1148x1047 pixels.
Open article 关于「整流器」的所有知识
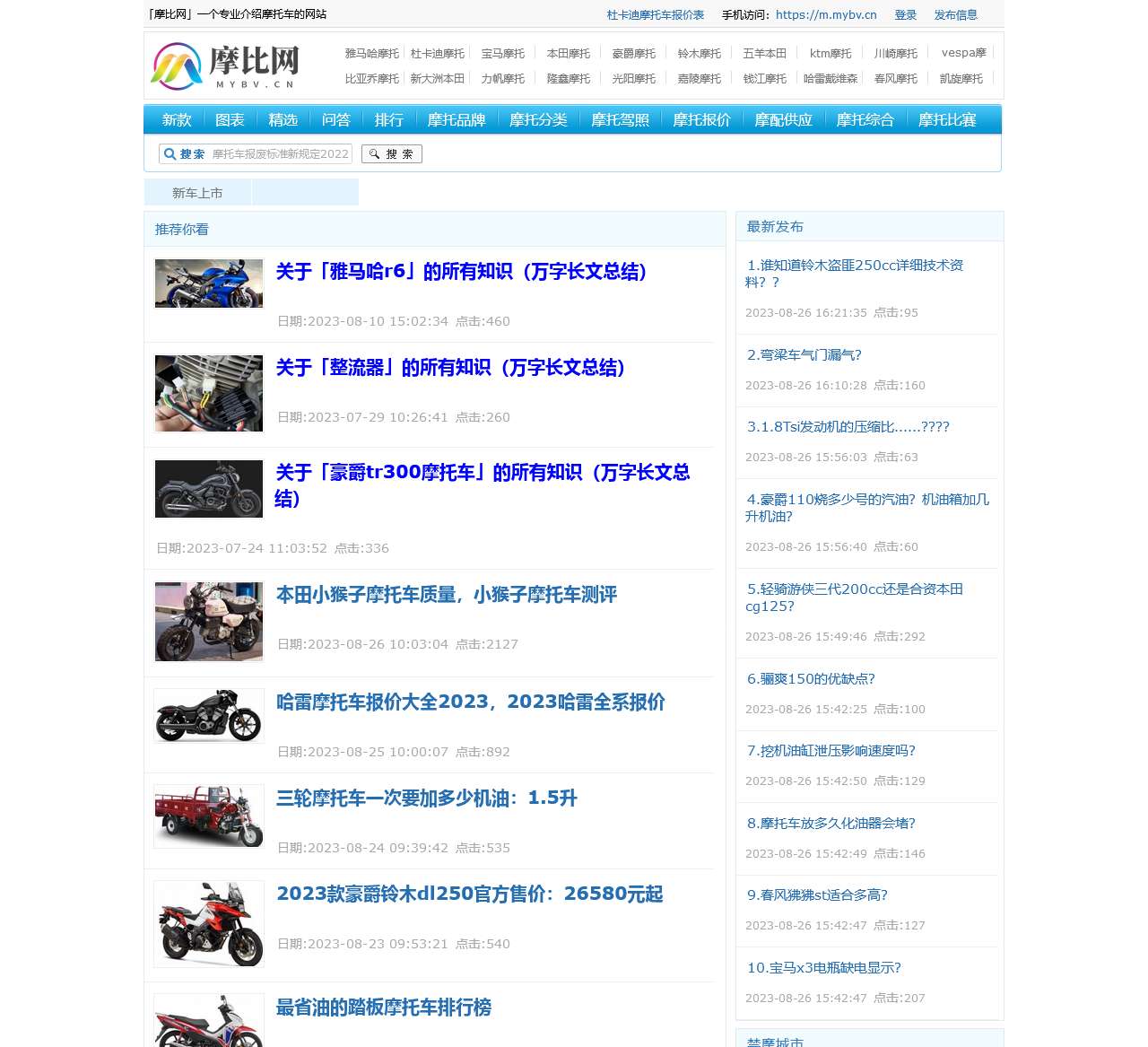(451, 368)
